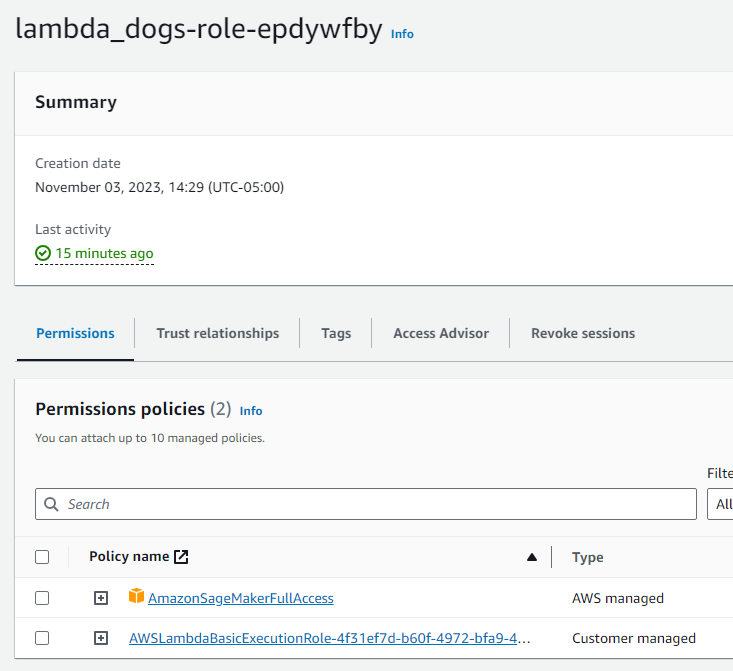Toggle the select-all policies checkbox

point(42,557)
